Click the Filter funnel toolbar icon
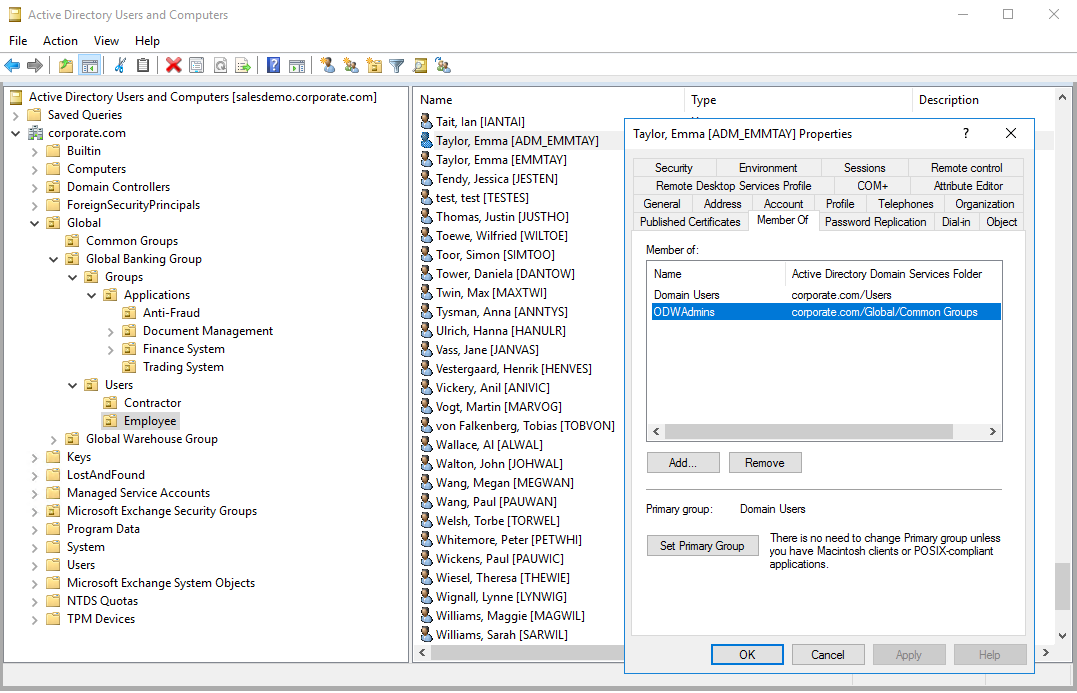 point(396,66)
